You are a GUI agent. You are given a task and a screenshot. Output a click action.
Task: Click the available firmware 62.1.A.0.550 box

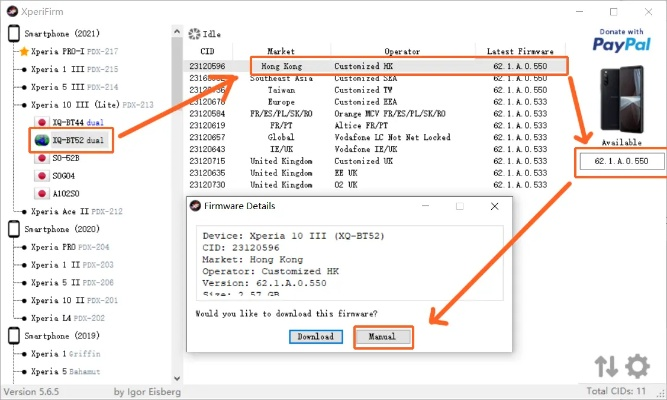pos(621,161)
